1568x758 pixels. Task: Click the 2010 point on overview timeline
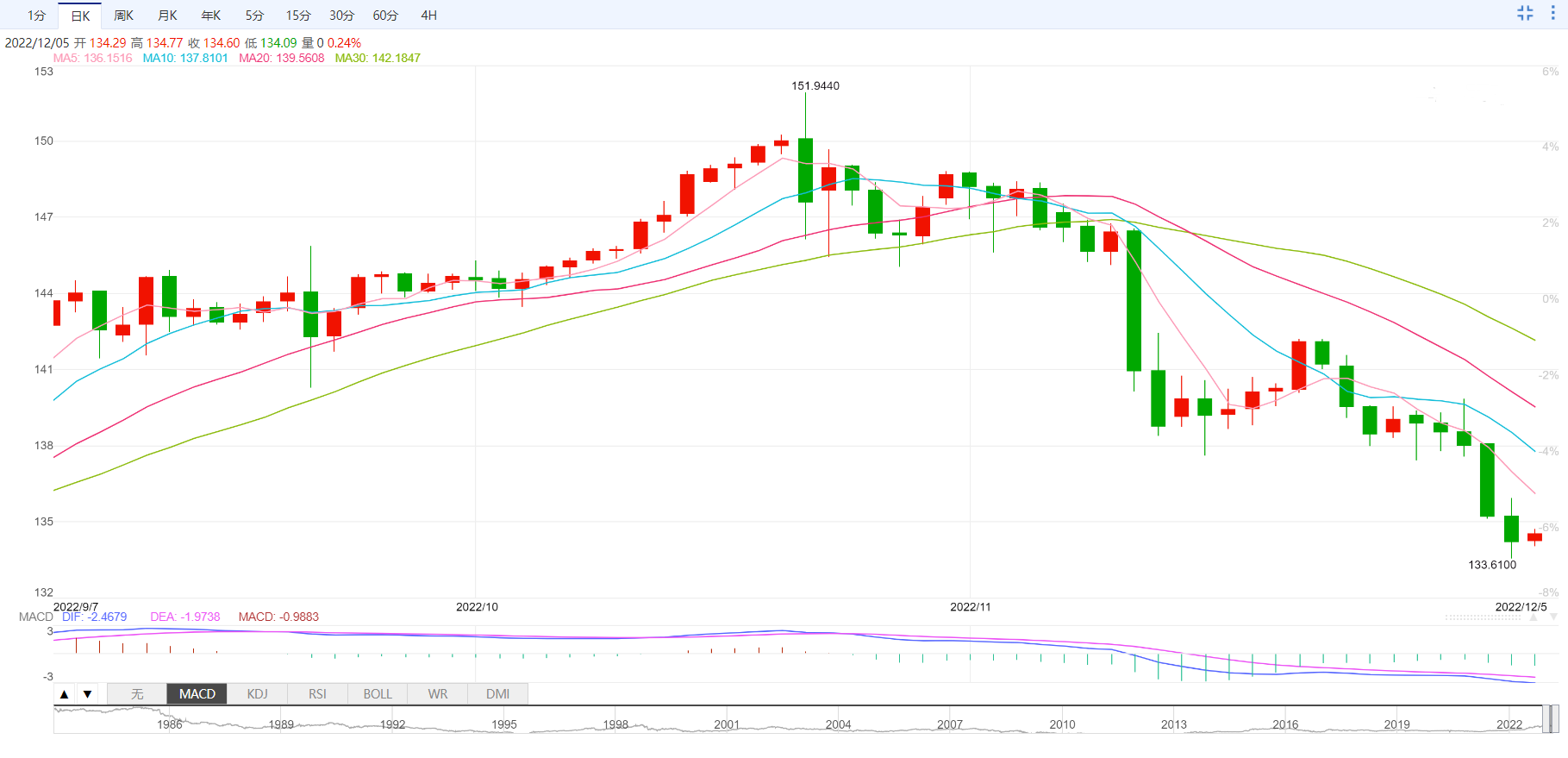1062,724
